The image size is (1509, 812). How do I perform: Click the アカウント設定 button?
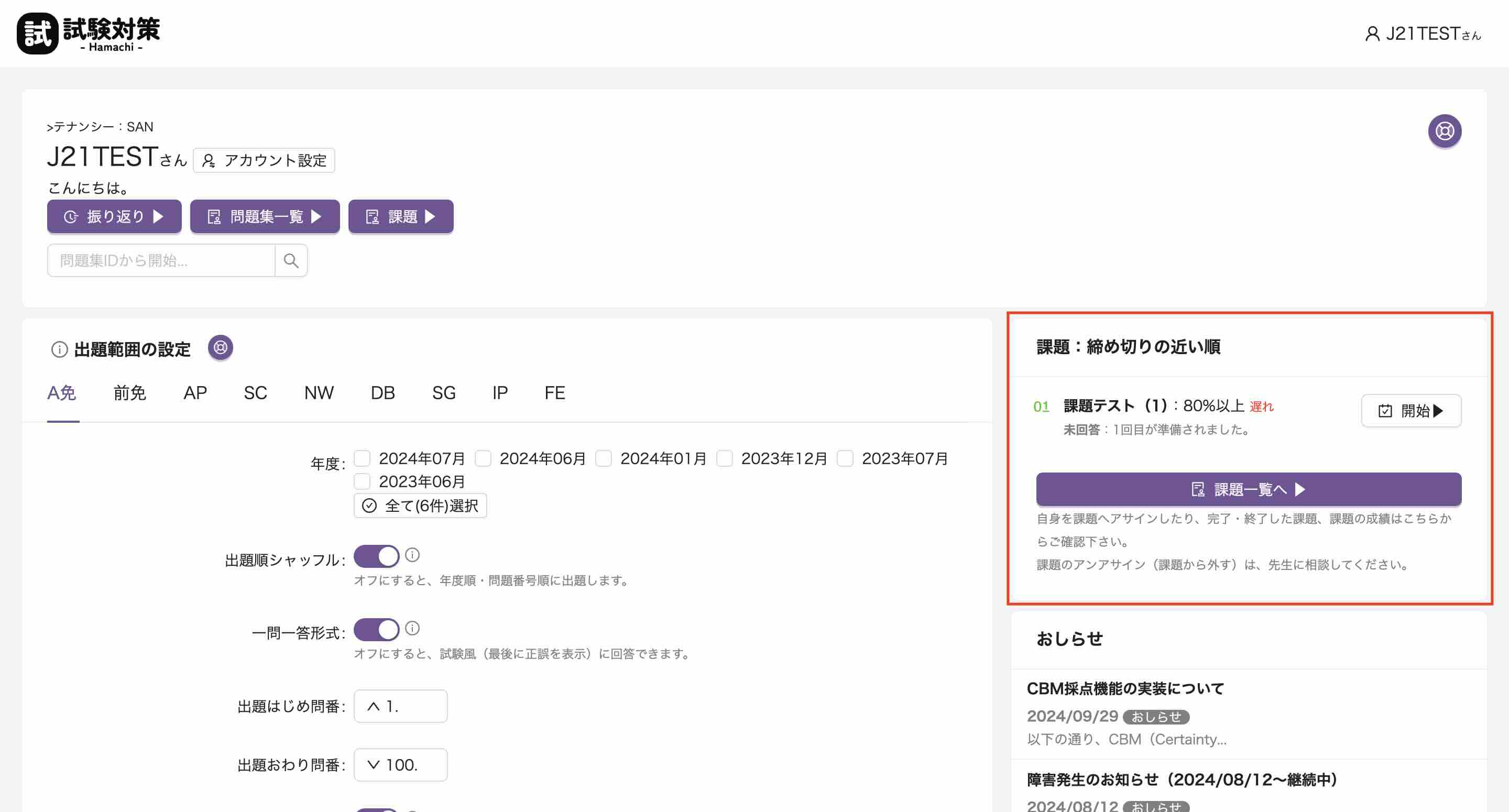pos(264,160)
